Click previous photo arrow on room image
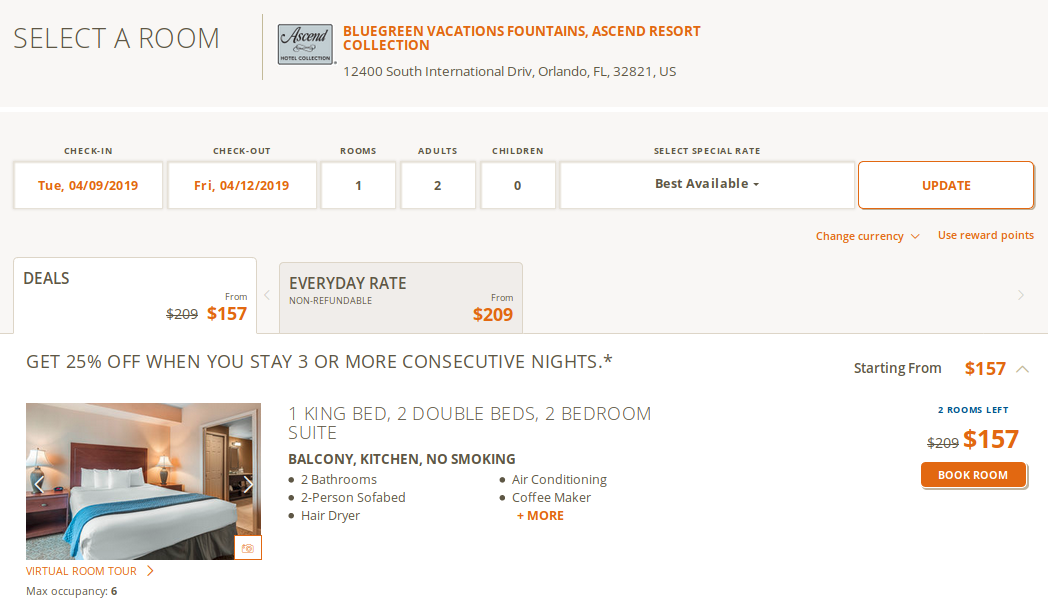Viewport: 1048px width, 603px height. (x=40, y=485)
